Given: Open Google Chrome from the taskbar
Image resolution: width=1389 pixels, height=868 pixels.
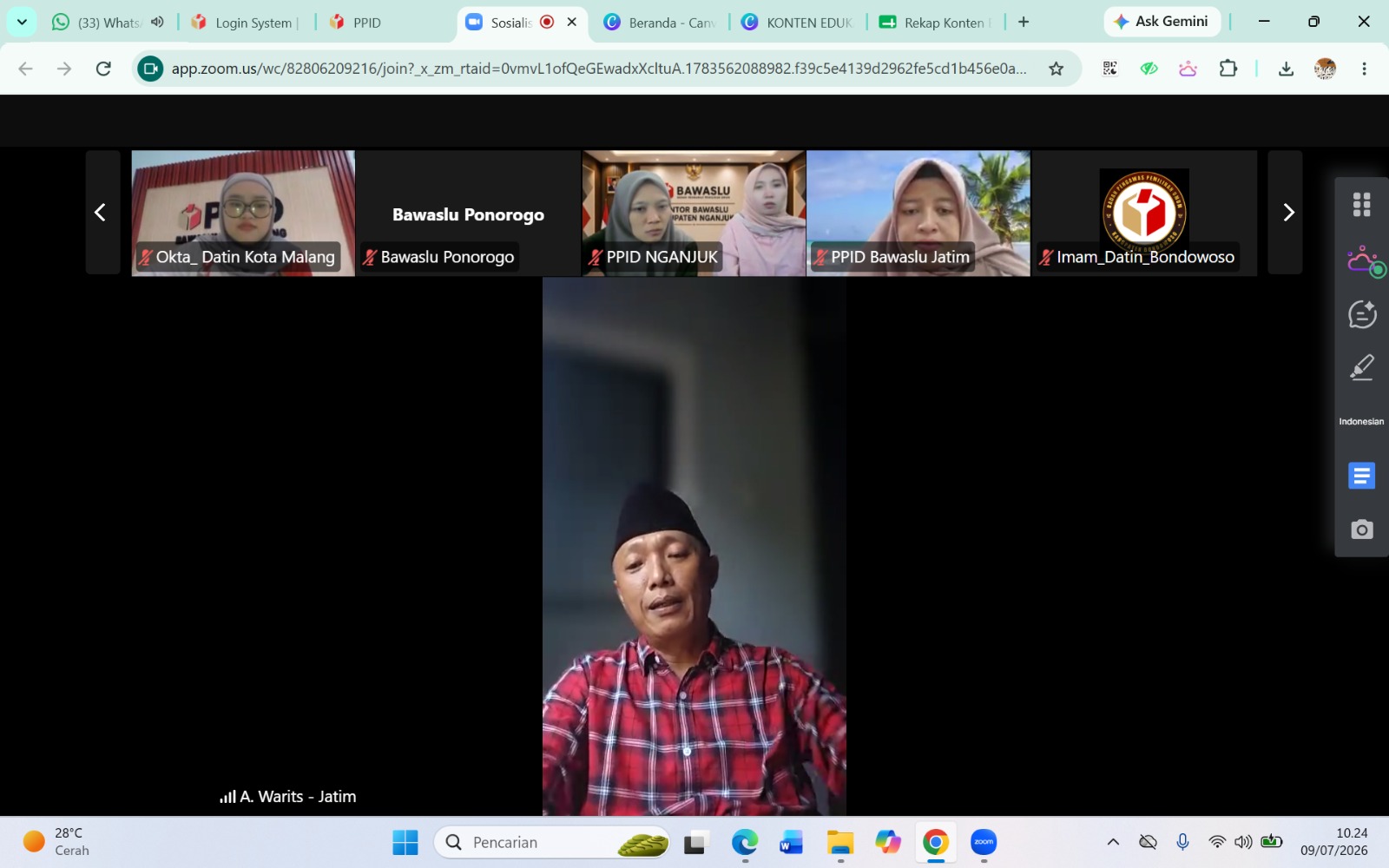Looking at the screenshot, I should pos(935,842).
